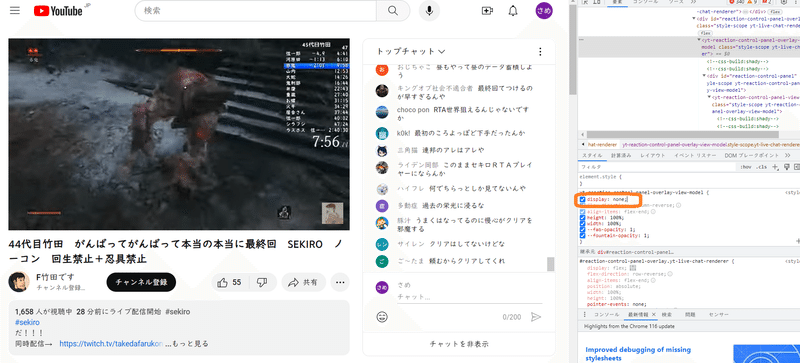
Task: Send the chat message with arrow icon
Action: pyautogui.click(x=536, y=317)
